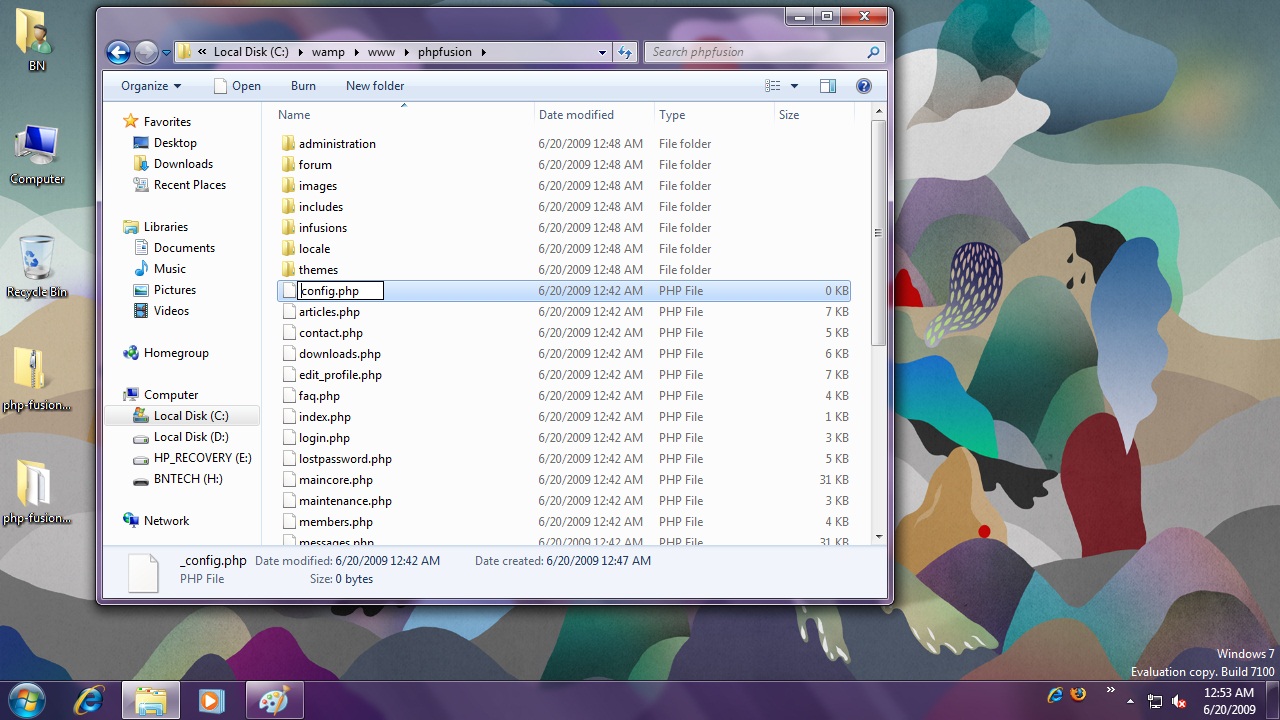The image size is (1280, 720).
Task: Expand the Organize dropdown menu
Action: pyautogui.click(x=151, y=86)
